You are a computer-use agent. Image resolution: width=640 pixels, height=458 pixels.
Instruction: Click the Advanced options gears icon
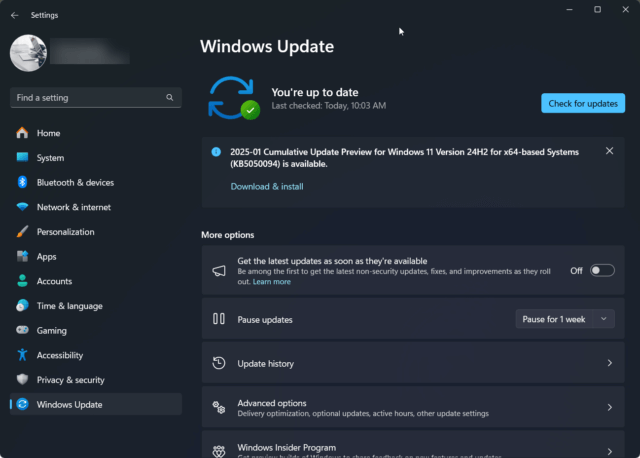click(219, 407)
